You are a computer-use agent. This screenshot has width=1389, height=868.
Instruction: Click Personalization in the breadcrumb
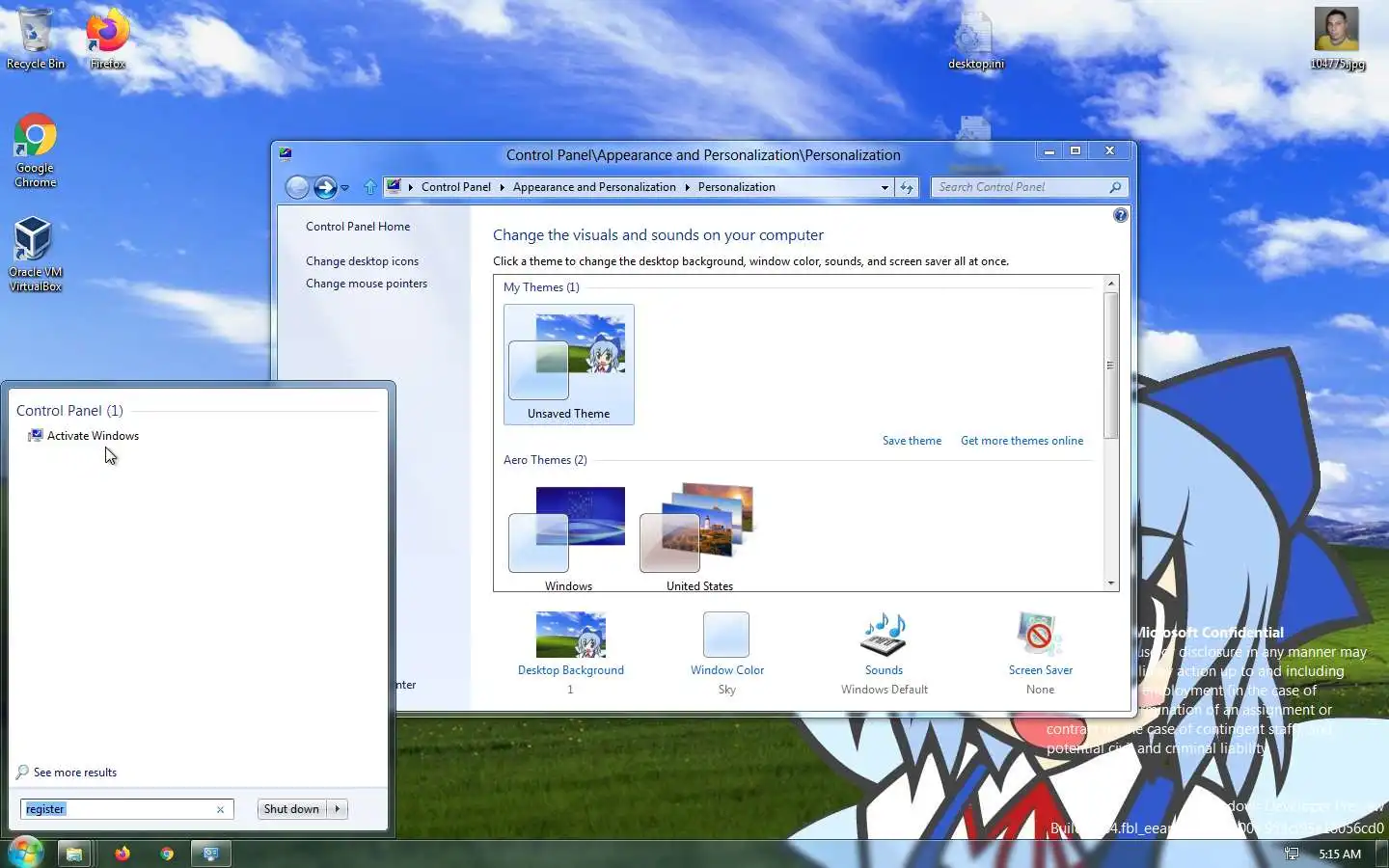pos(736,187)
